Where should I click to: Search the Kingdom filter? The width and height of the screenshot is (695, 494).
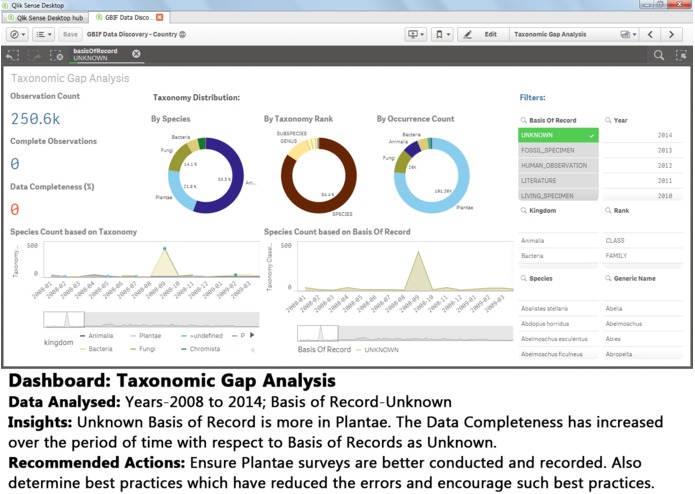coord(523,210)
